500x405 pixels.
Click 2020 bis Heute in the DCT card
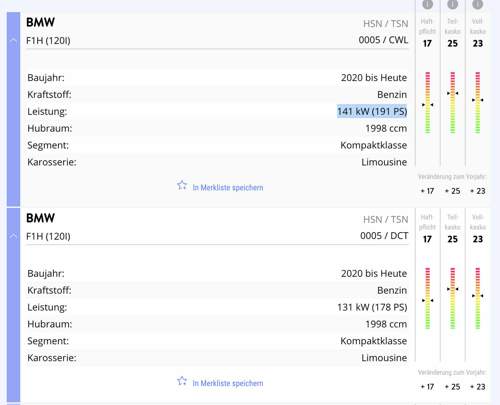[374, 273]
